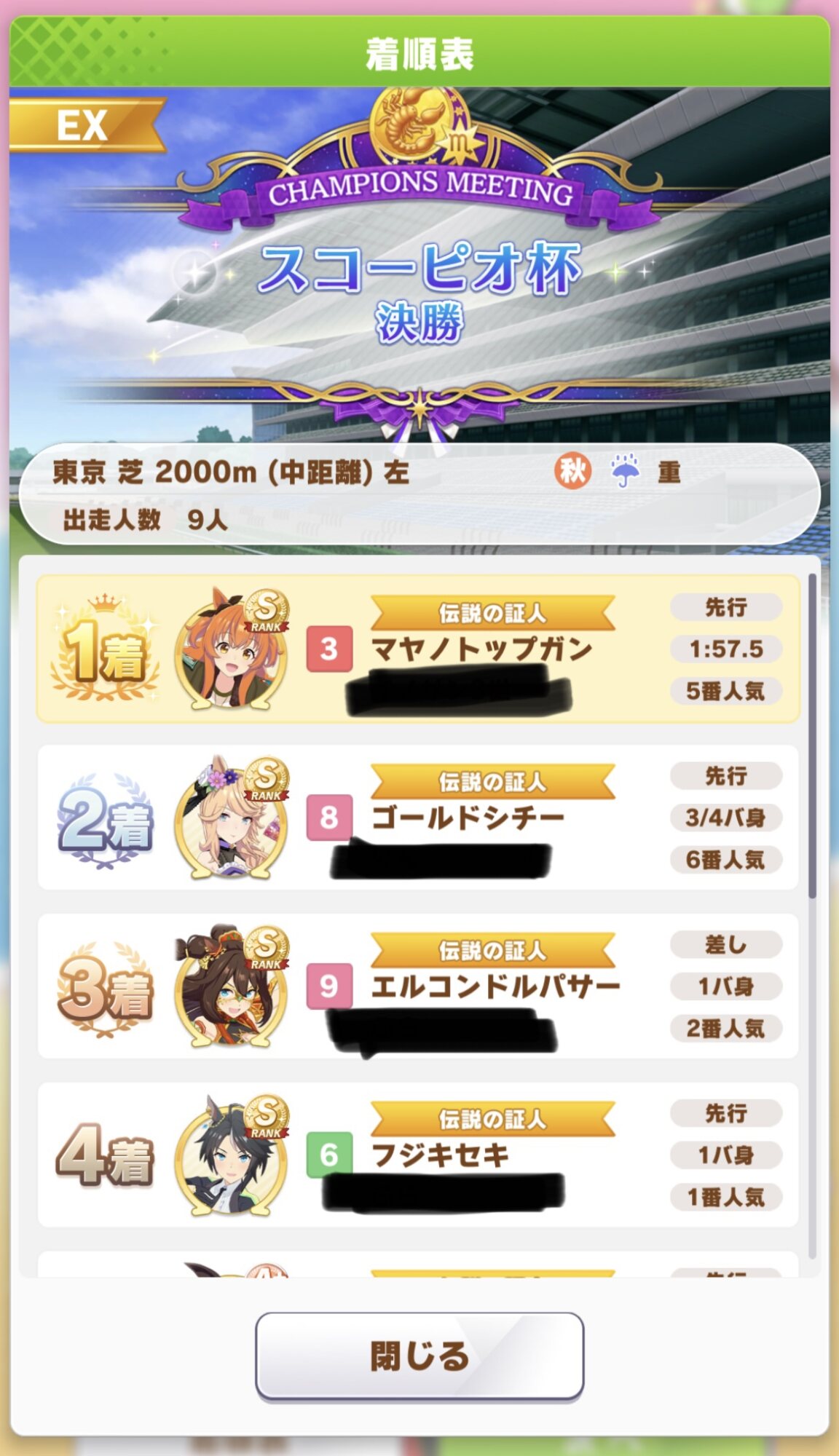Click Fuji Kiseki's character portrait
This screenshot has height=1456, width=839.
(x=232, y=1155)
